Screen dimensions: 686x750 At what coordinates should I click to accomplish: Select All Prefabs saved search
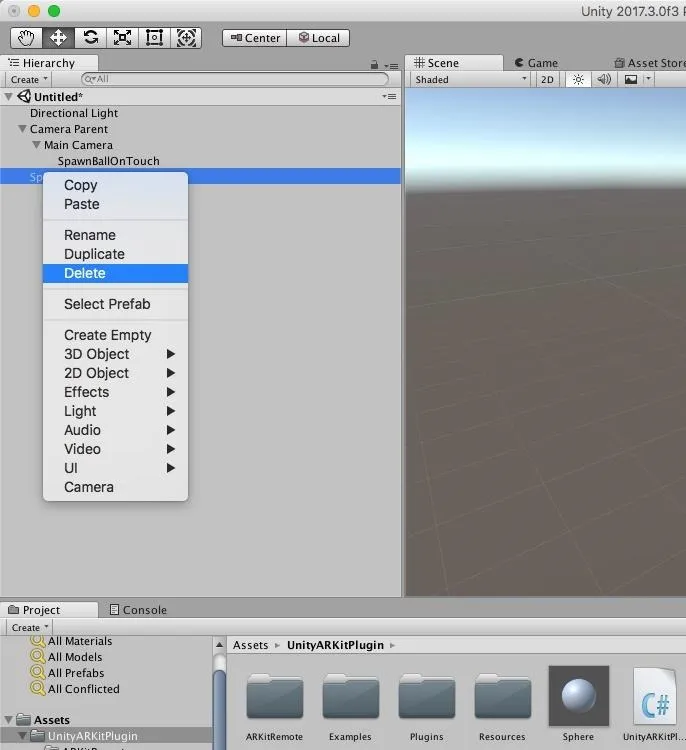click(x=76, y=673)
